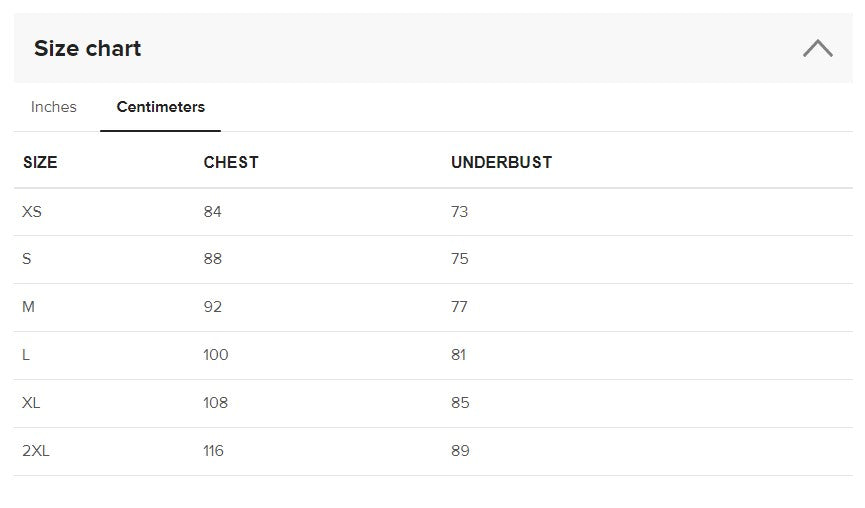The width and height of the screenshot is (865, 508).
Task: Click the UNDERBUST column header
Action: pos(501,162)
